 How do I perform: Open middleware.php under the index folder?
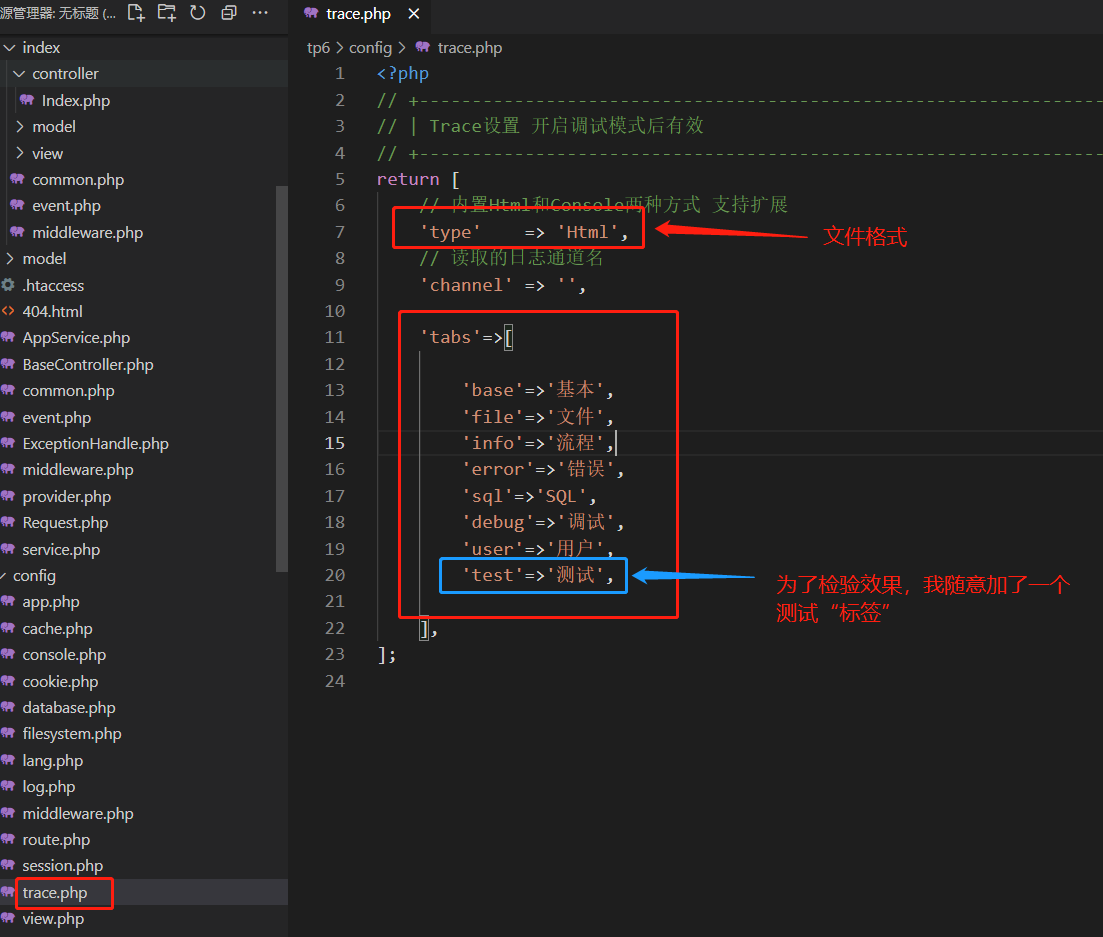pyautogui.click(x=87, y=233)
